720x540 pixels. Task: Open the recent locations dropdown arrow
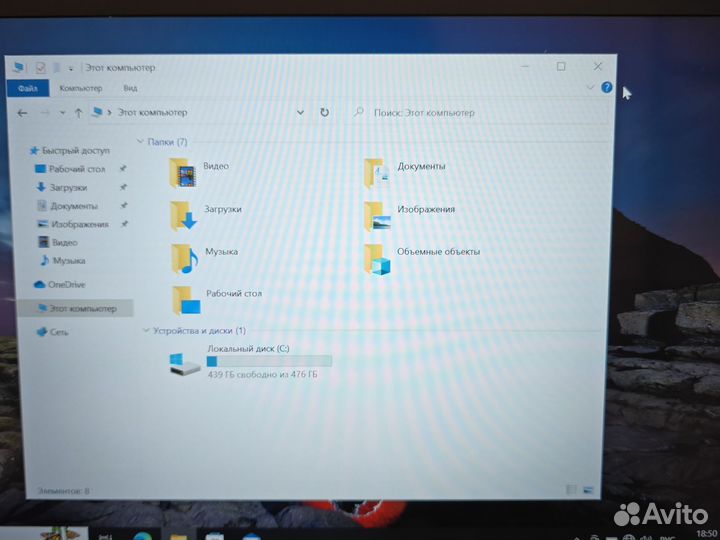(63, 113)
